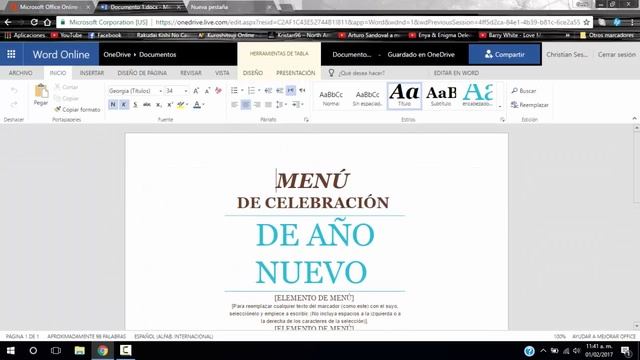Open line spacing options
Viewport: 640px width, 360px height.
pyautogui.click(x=280, y=104)
